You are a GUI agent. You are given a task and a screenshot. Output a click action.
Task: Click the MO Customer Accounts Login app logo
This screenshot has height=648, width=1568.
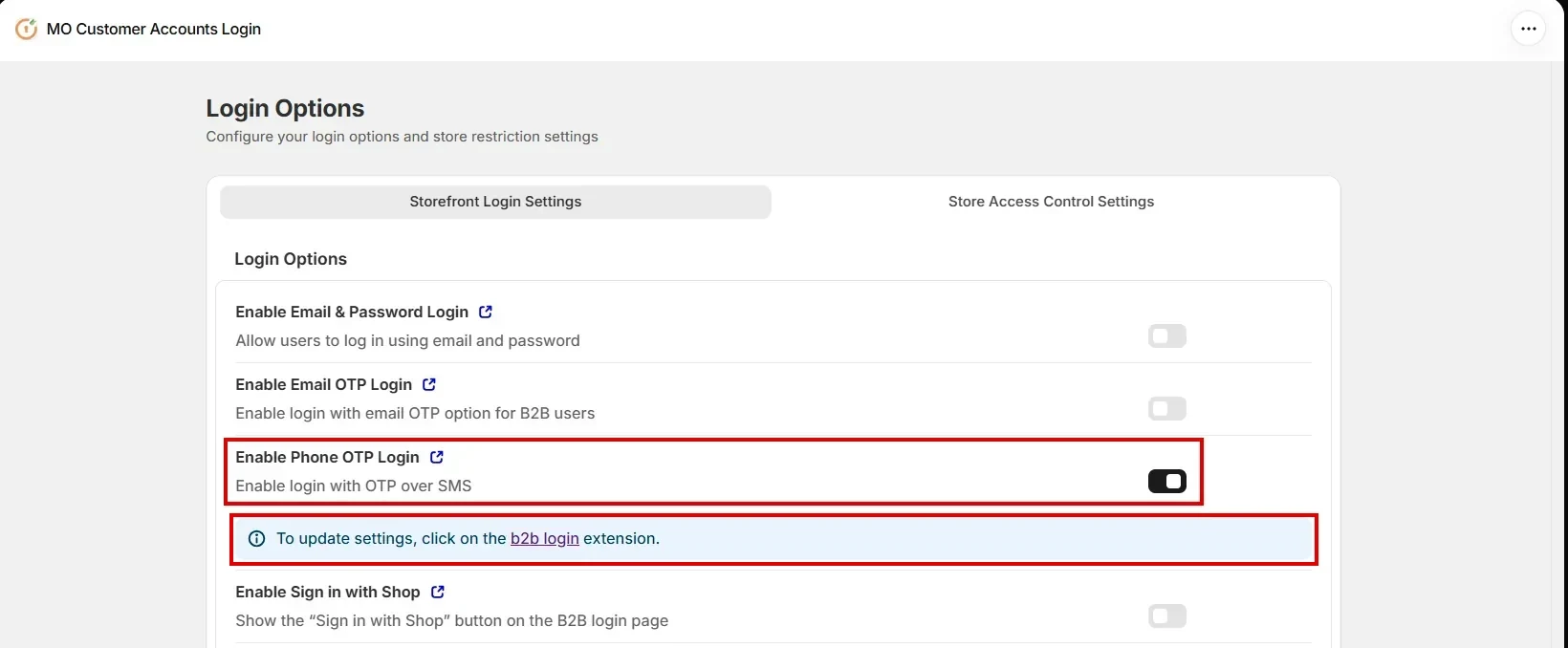point(26,29)
